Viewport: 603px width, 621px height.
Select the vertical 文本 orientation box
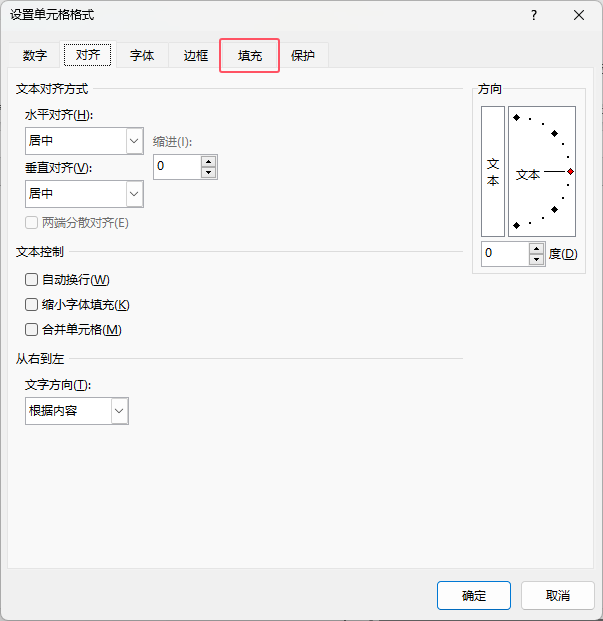click(493, 171)
